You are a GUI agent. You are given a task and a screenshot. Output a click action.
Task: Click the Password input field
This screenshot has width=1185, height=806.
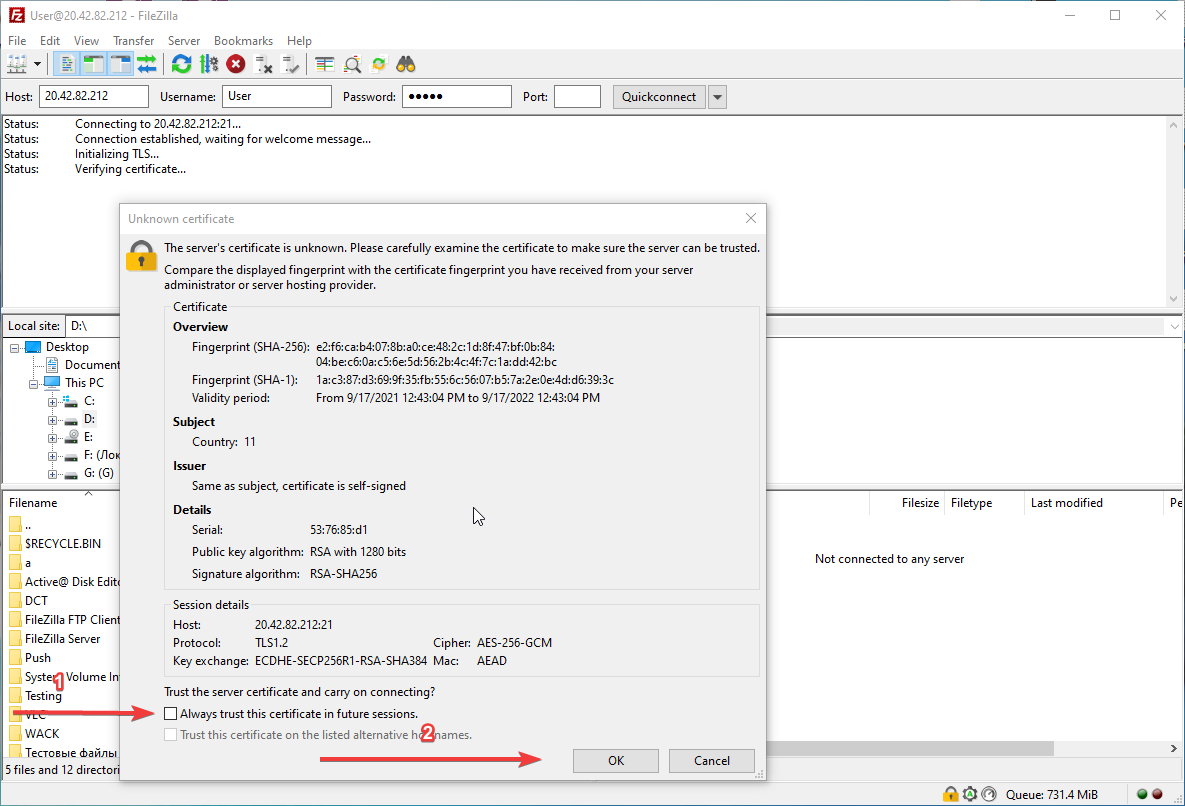456,97
